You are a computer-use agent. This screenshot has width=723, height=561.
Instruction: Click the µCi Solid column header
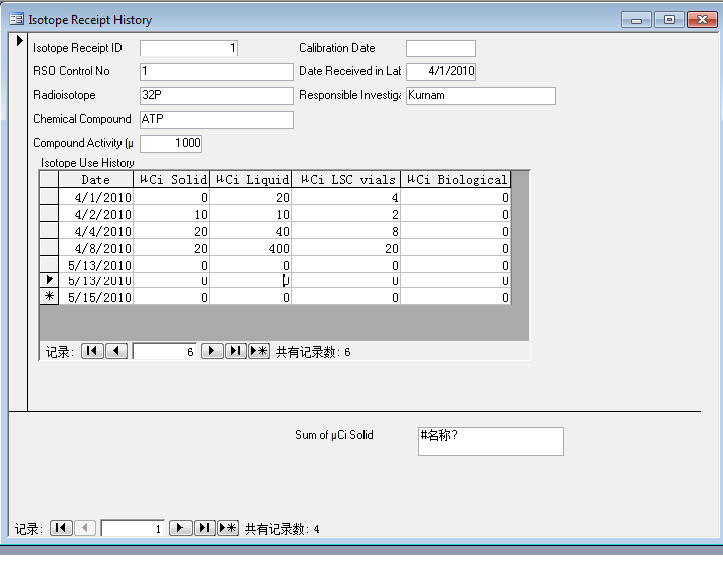click(x=172, y=179)
